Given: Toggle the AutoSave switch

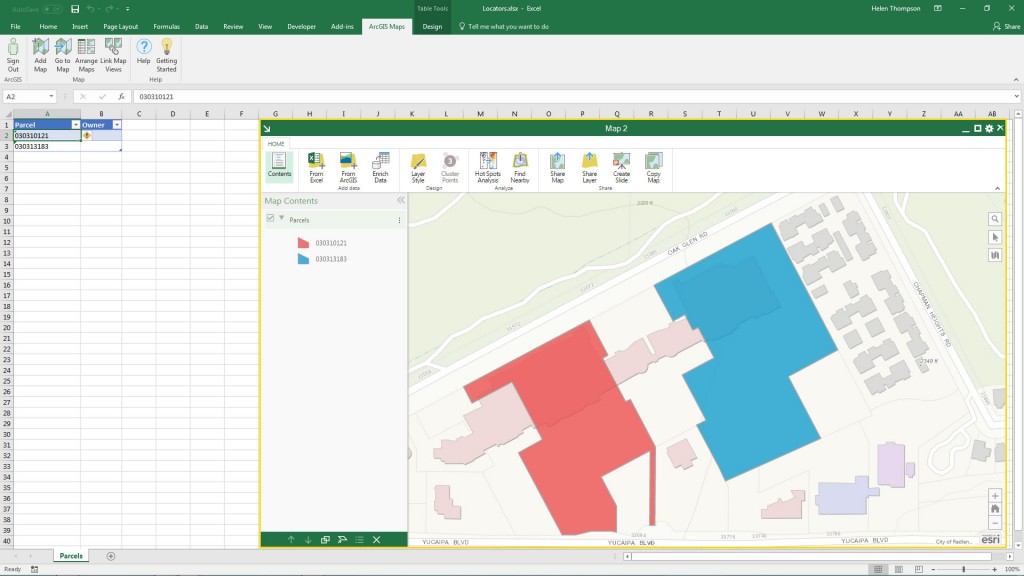Looking at the screenshot, I should 53,9.
